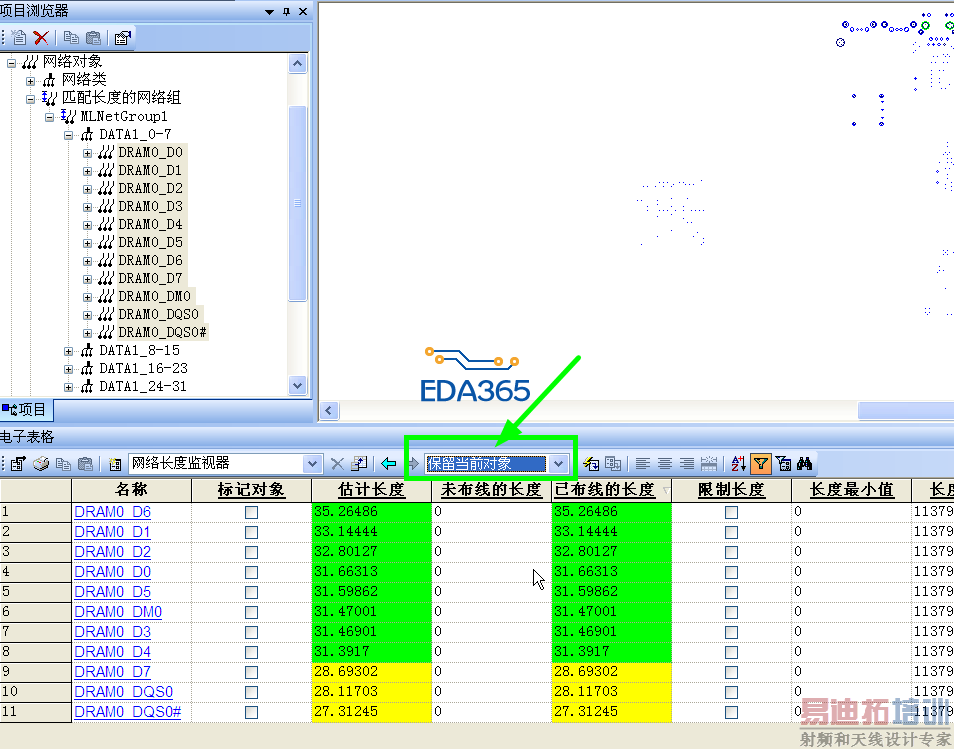Click the grayed windows icon after lightning icon

tap(613, 464)
